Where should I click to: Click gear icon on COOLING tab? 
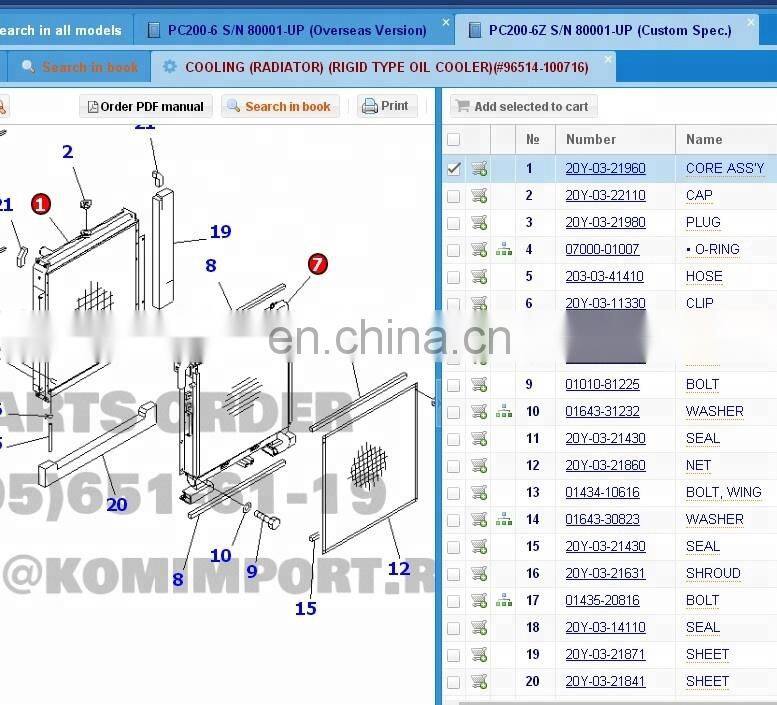tap(169, 66)
